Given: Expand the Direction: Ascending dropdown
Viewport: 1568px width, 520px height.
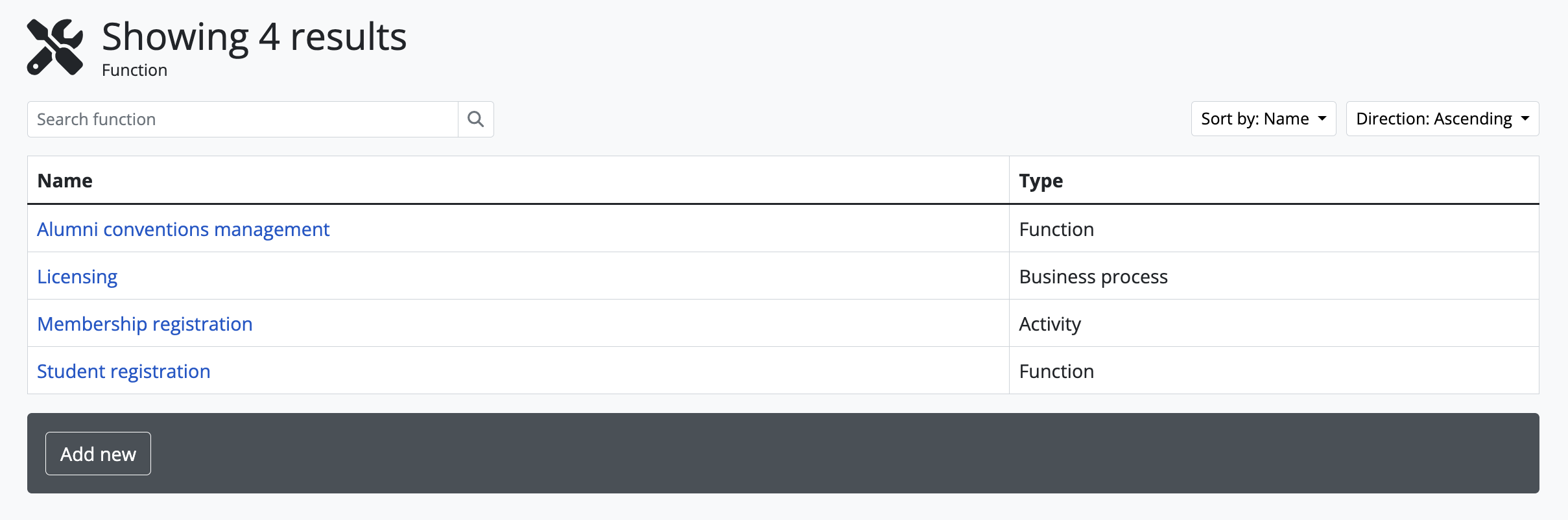Looking at the screenshot, I should pos(1442,119).
